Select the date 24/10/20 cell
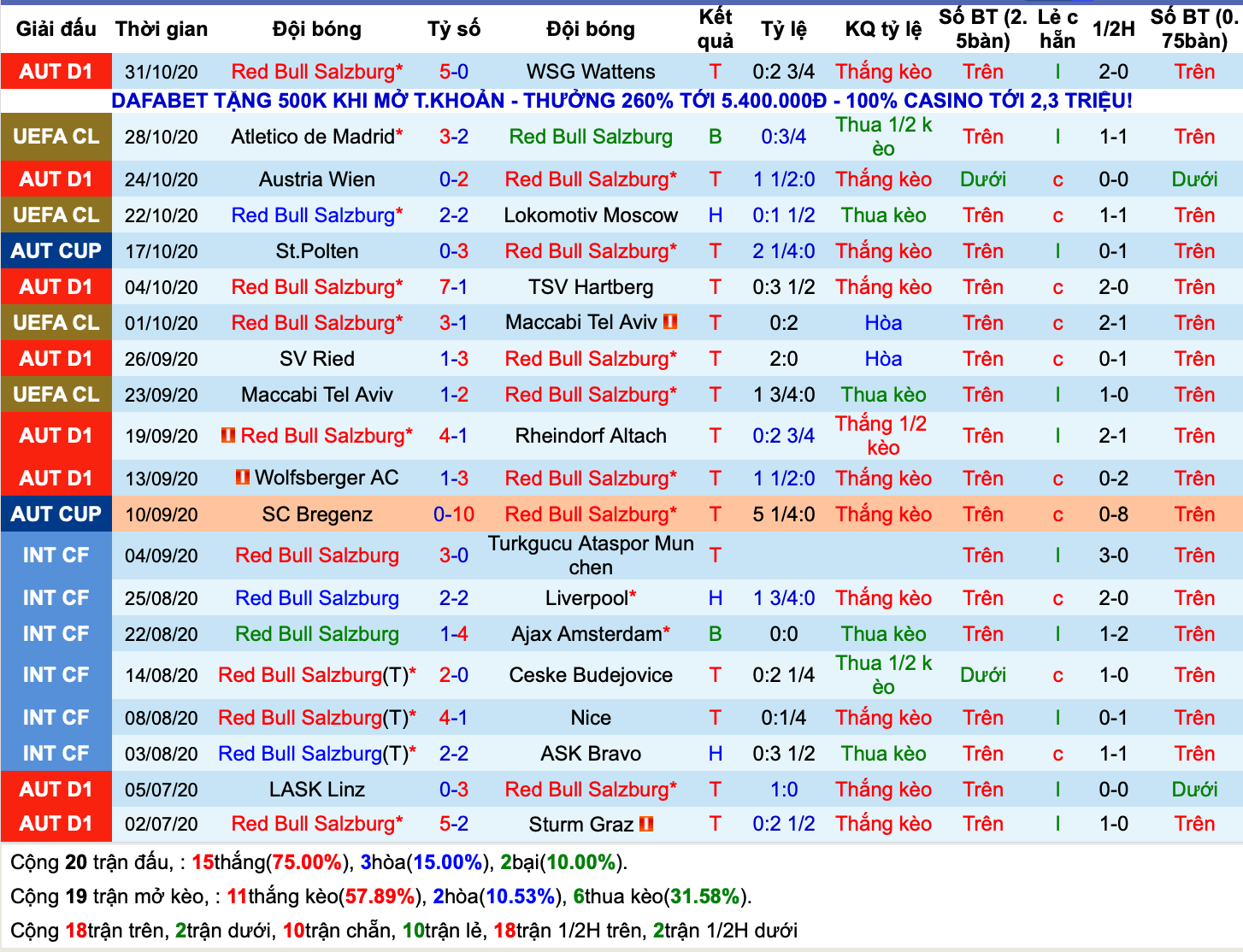This screenshot has height=952, width=1243. click(162, 179)
